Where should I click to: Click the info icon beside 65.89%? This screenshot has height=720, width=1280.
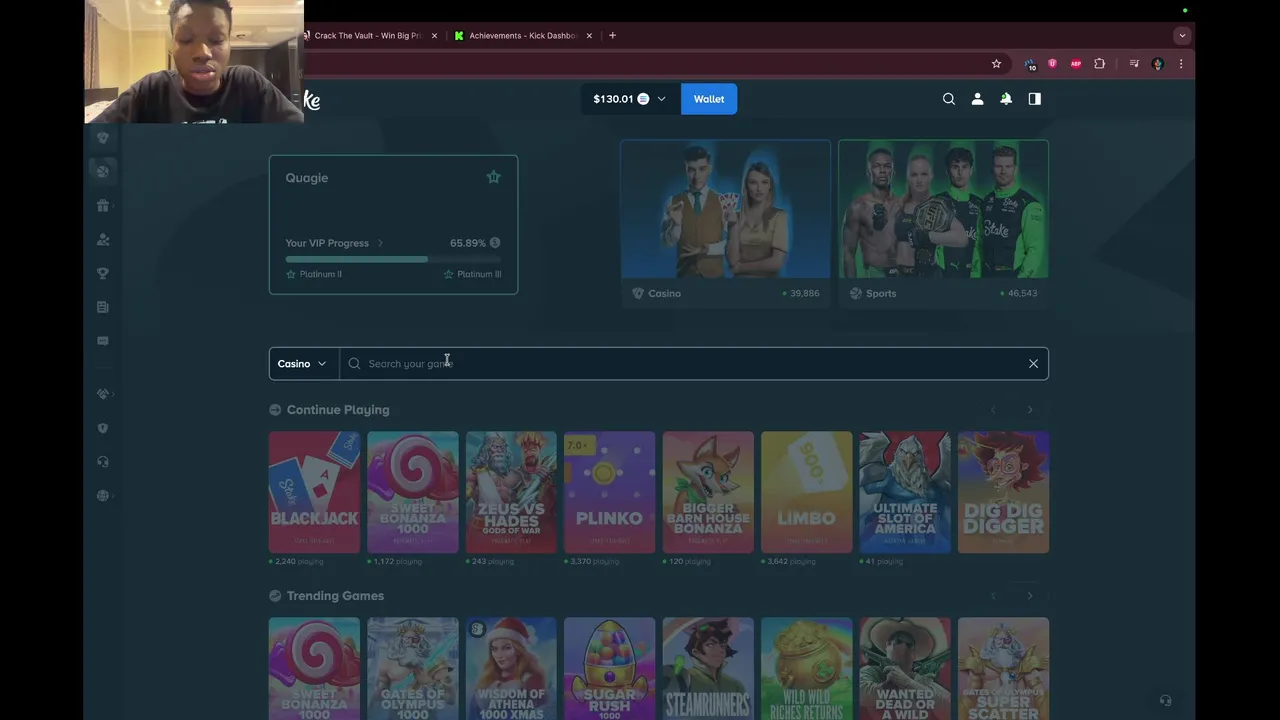(x=495, y=243)
